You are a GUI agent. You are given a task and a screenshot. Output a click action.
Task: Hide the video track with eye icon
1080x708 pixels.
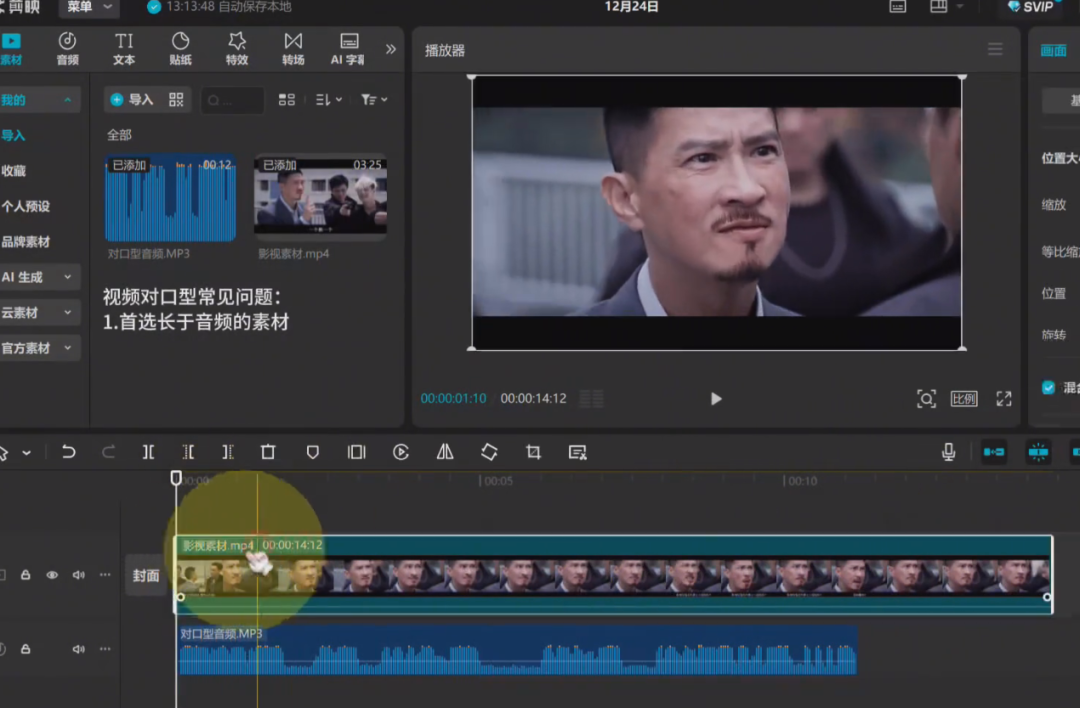[x=52, y=574]
